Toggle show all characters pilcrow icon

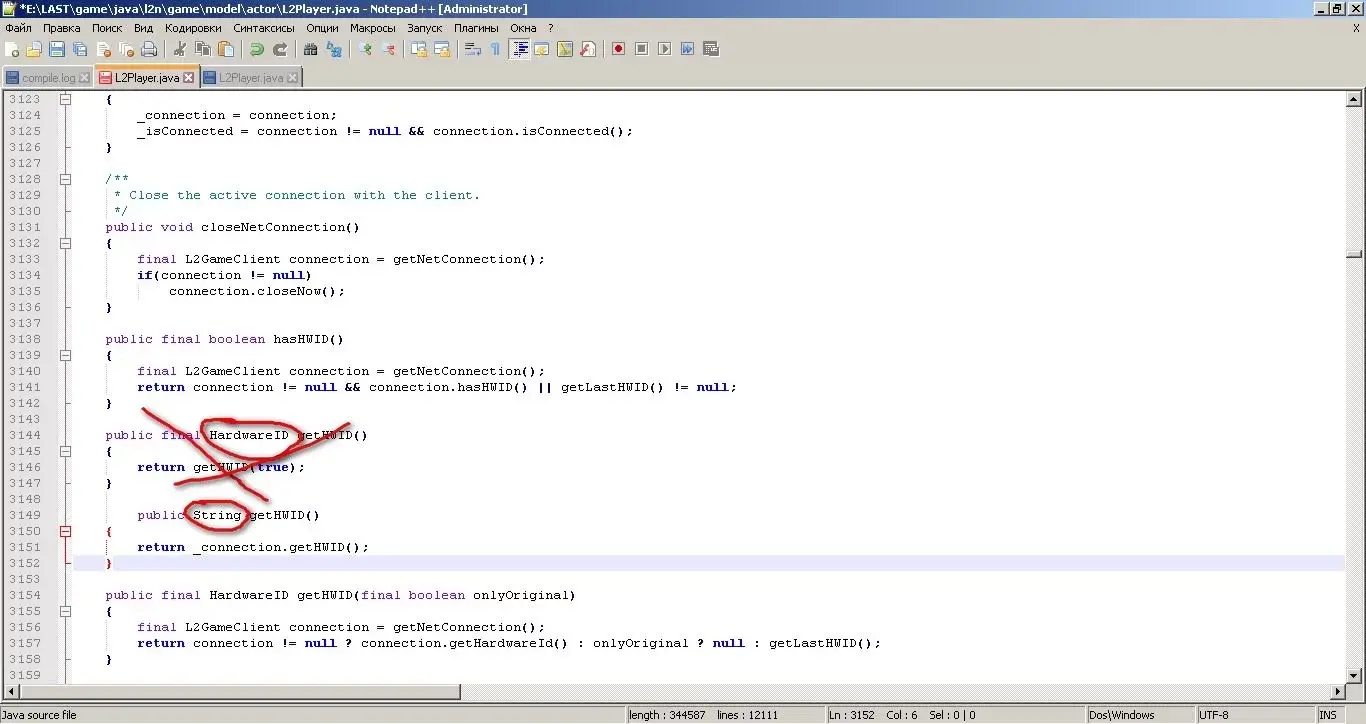pyautogui.click(x=496, y=49)
